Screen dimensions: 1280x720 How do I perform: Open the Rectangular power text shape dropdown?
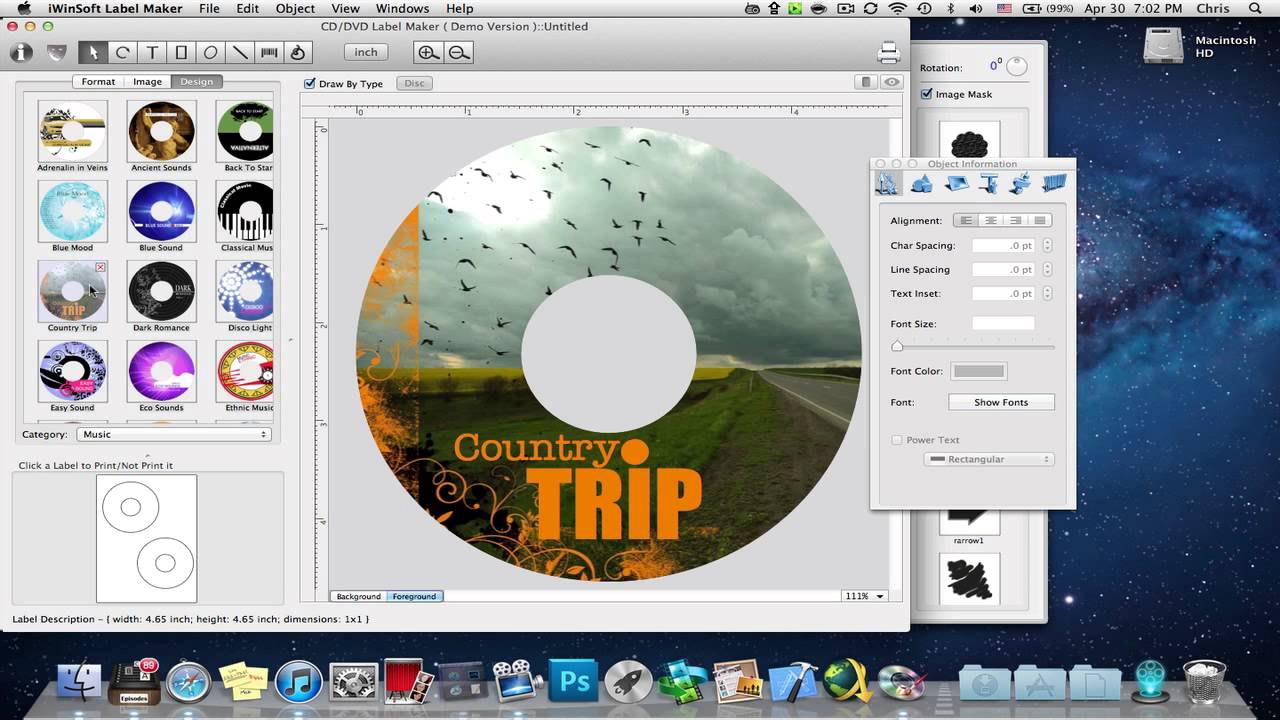988,459
